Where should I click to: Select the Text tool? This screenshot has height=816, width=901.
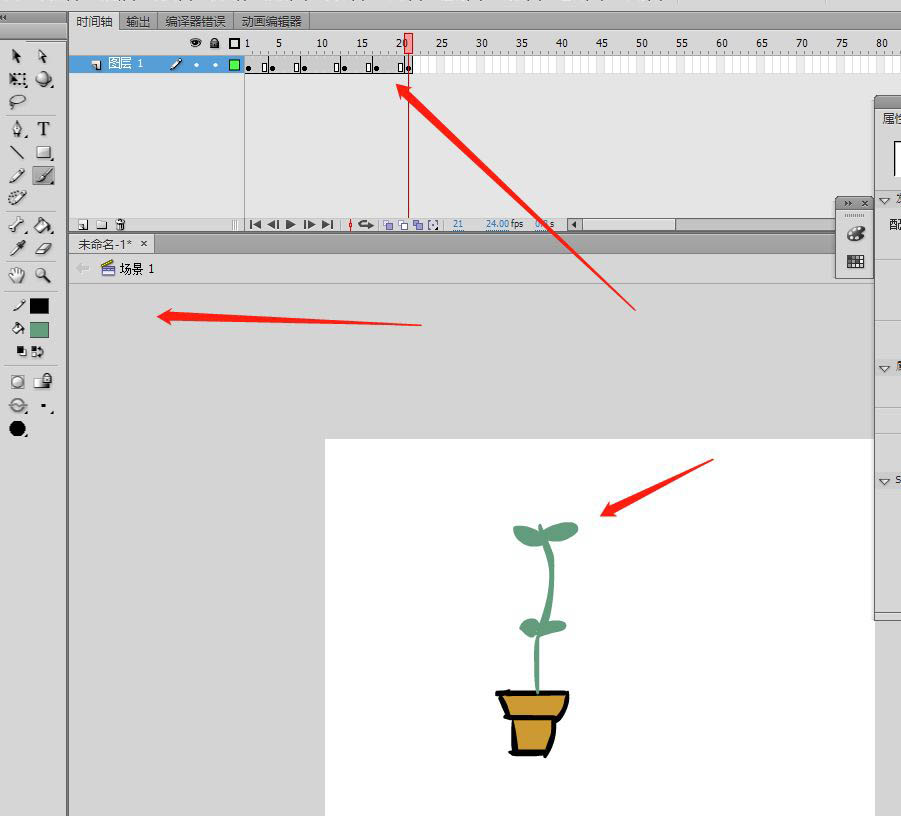point(44,129)
